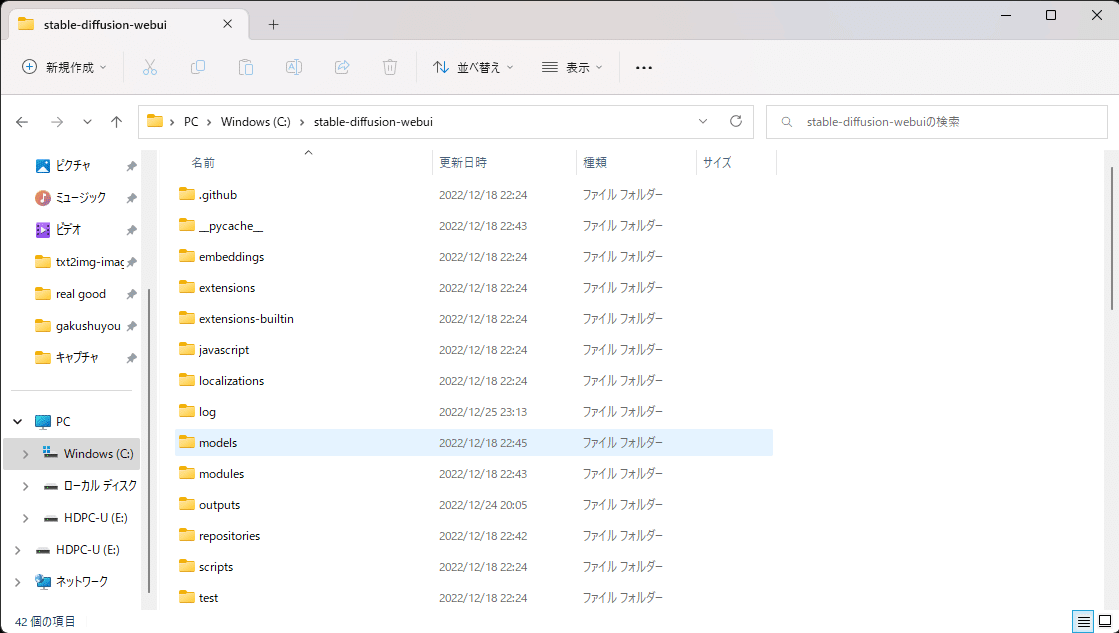This screenshot has height=633, width=1119.
Task: Click the Paste clipboard icon
Action: pyautogui.click(x=245, y=67)
